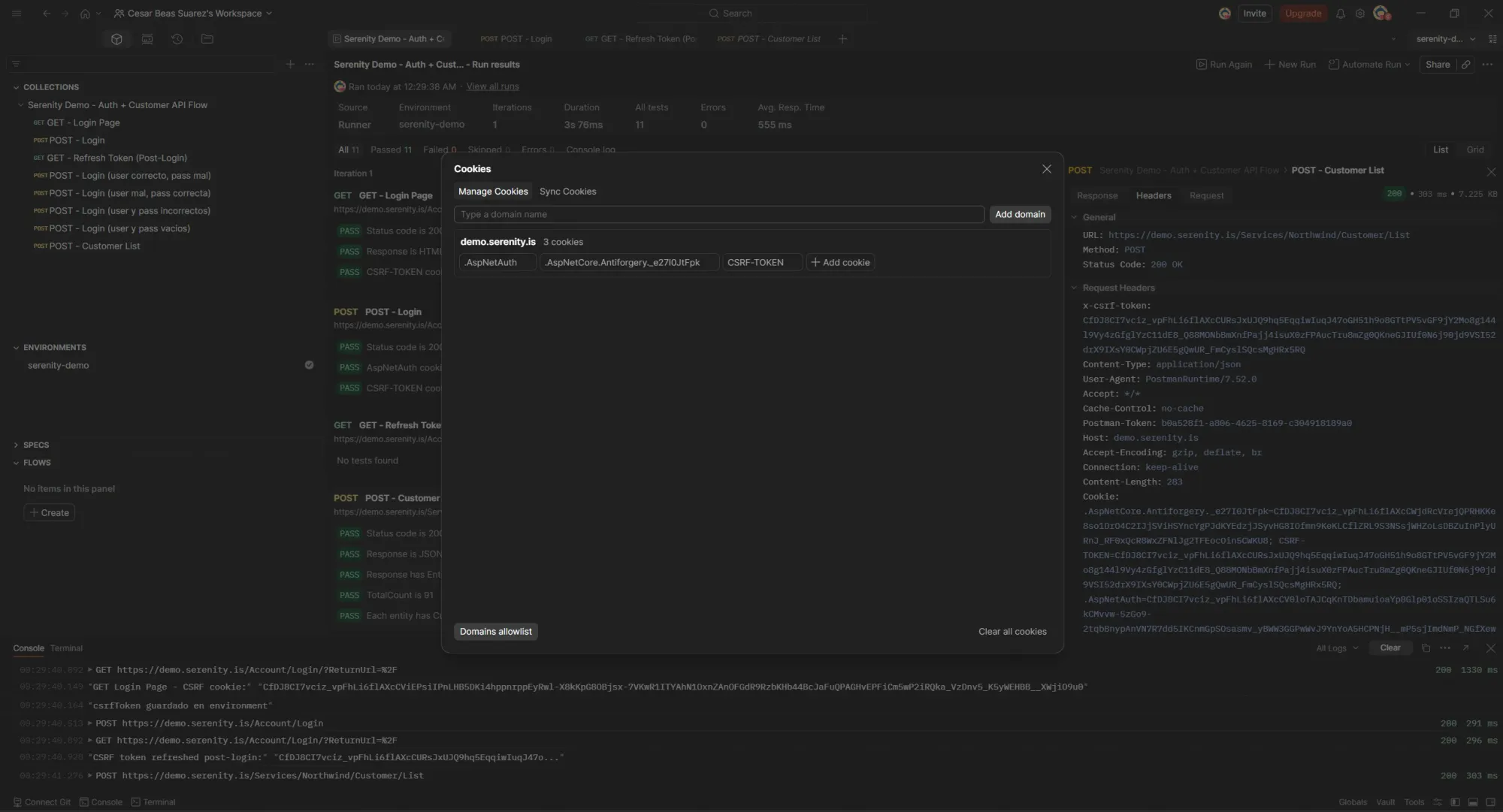This screenshot has width=1503, height=812.
Task: Open environment quick look icon at top right
Action: tap(1493, 38)
